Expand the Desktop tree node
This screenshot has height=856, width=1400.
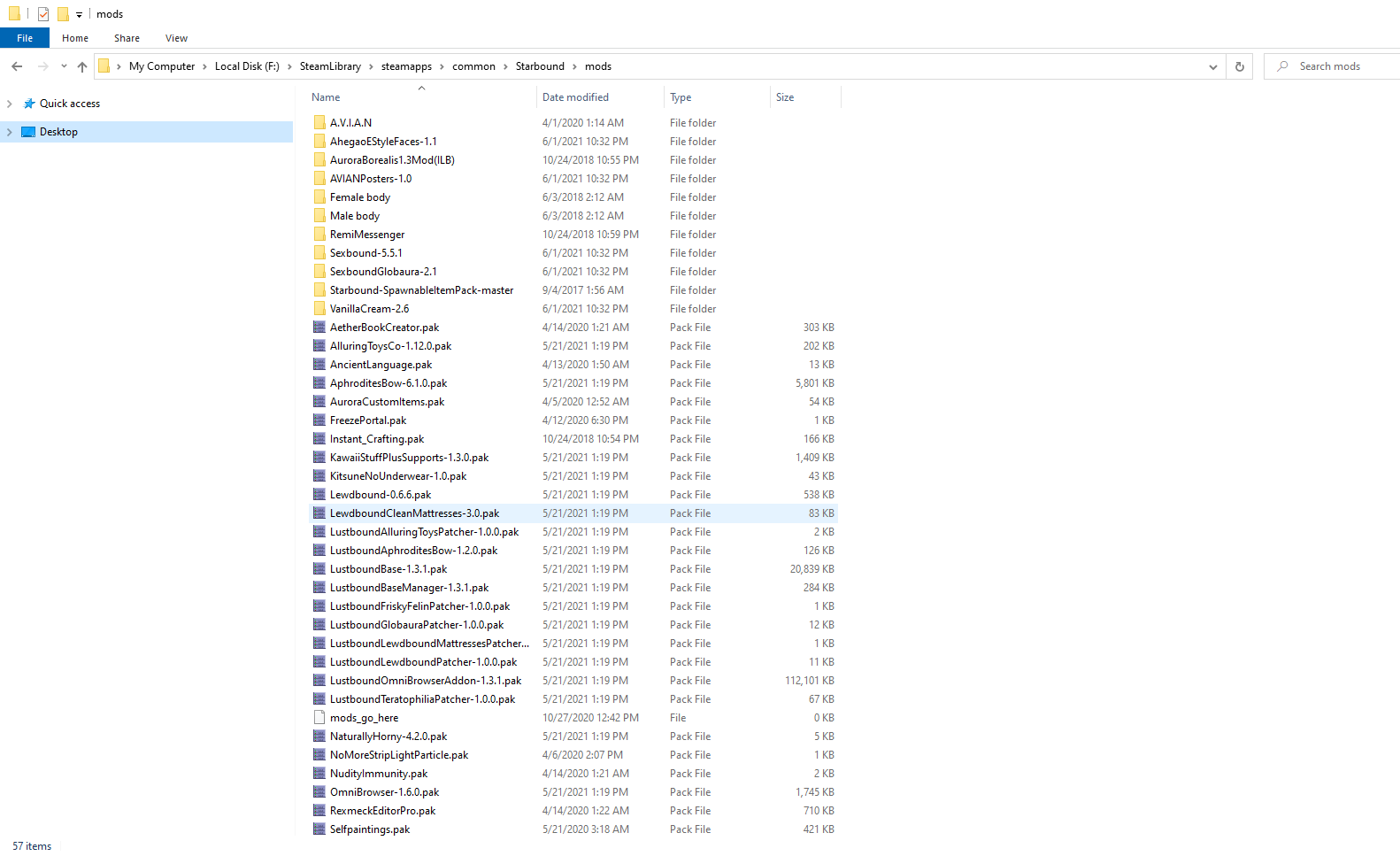click(x=10, y=132)
